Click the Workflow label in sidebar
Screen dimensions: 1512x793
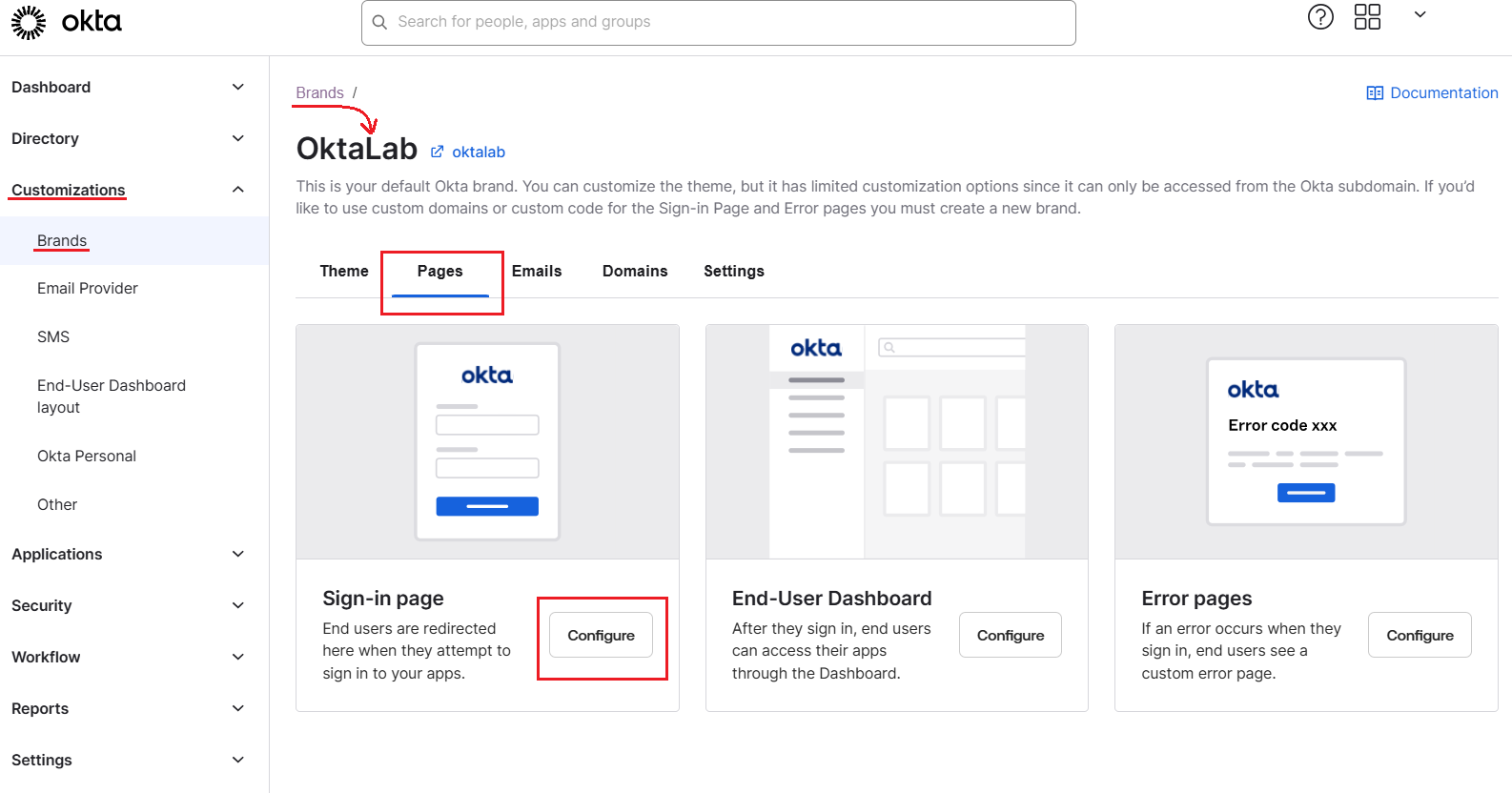(x=46, y=657)
